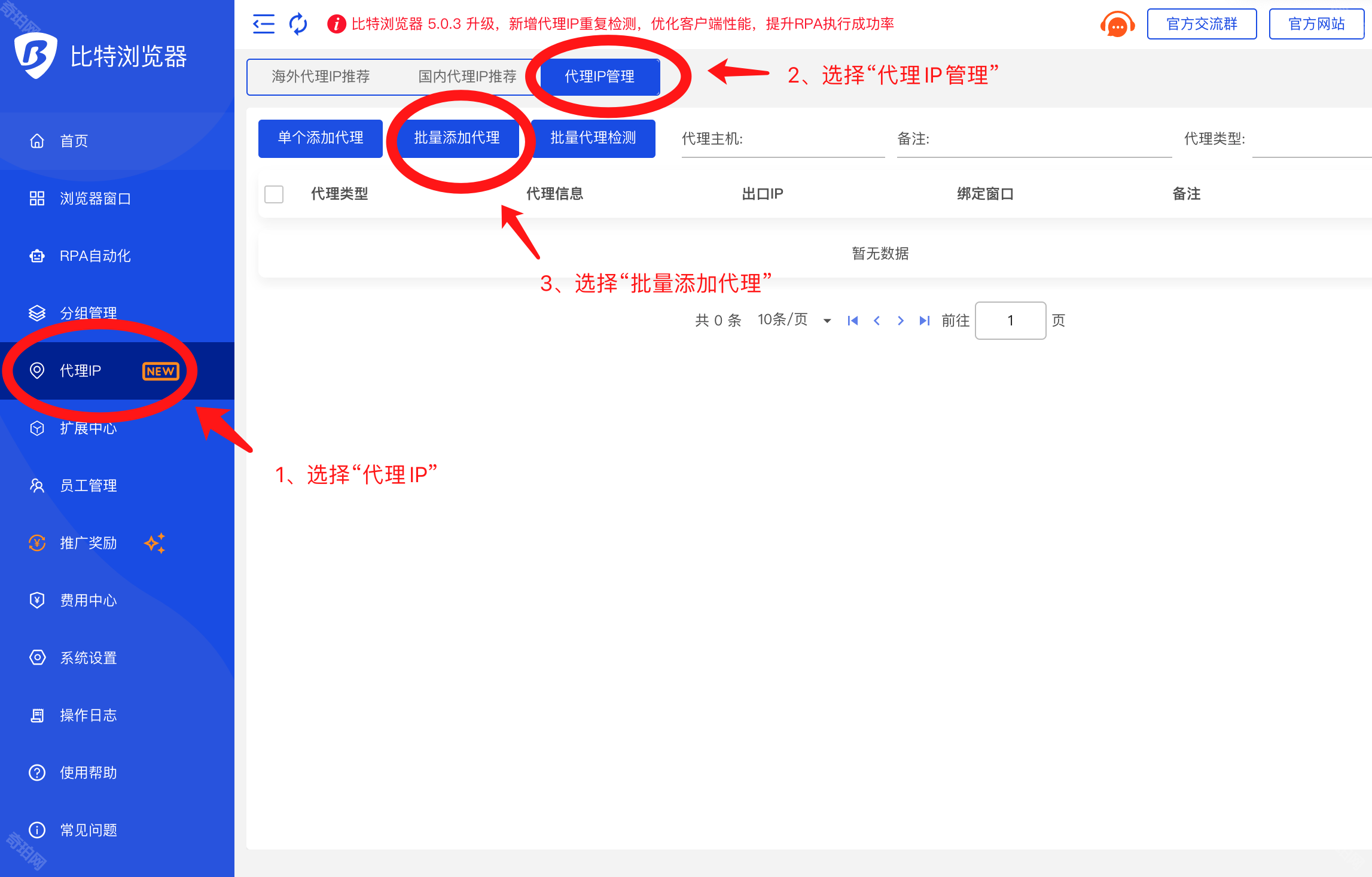Click the location pin icon beside 代理IP

[x=37, y=371]
